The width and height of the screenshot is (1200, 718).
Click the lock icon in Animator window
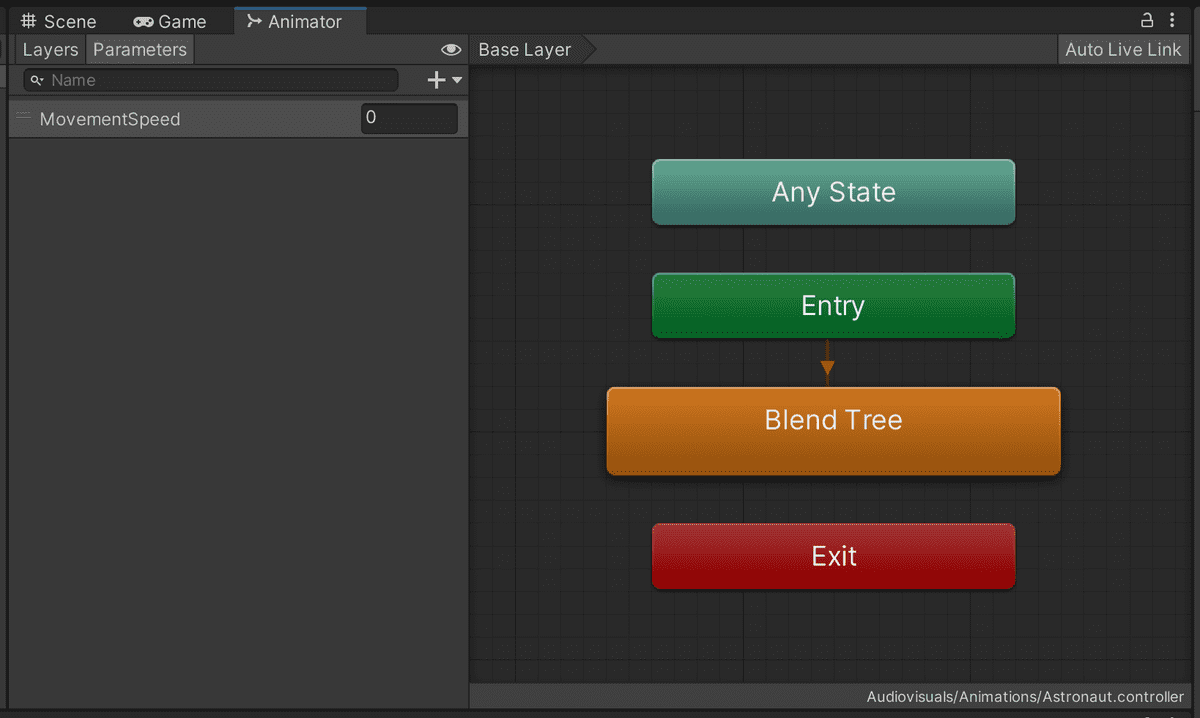(x=1147, y=20)
